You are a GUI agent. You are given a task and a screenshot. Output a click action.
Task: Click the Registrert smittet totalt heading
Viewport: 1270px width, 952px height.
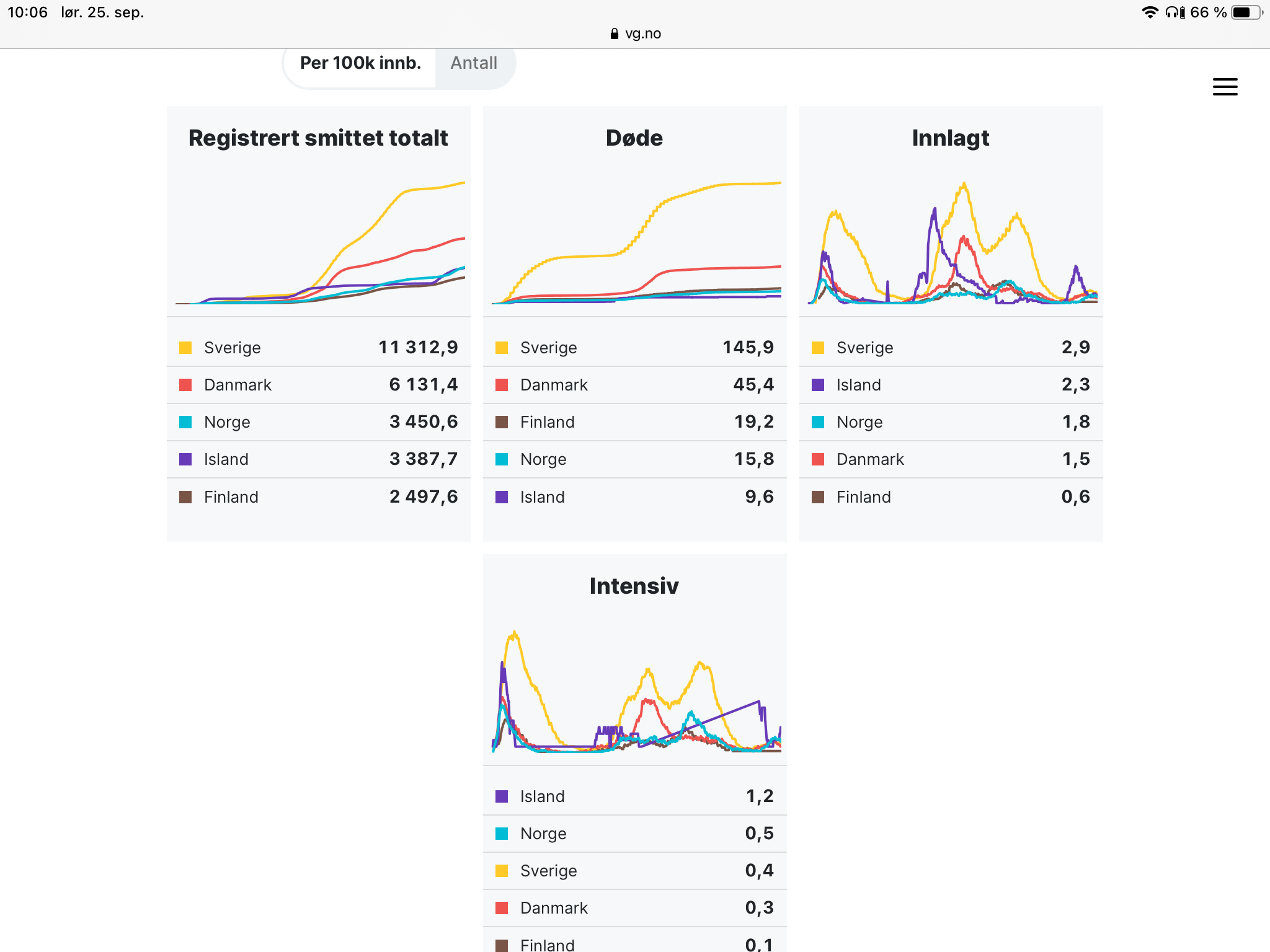(x=318, y=138)
